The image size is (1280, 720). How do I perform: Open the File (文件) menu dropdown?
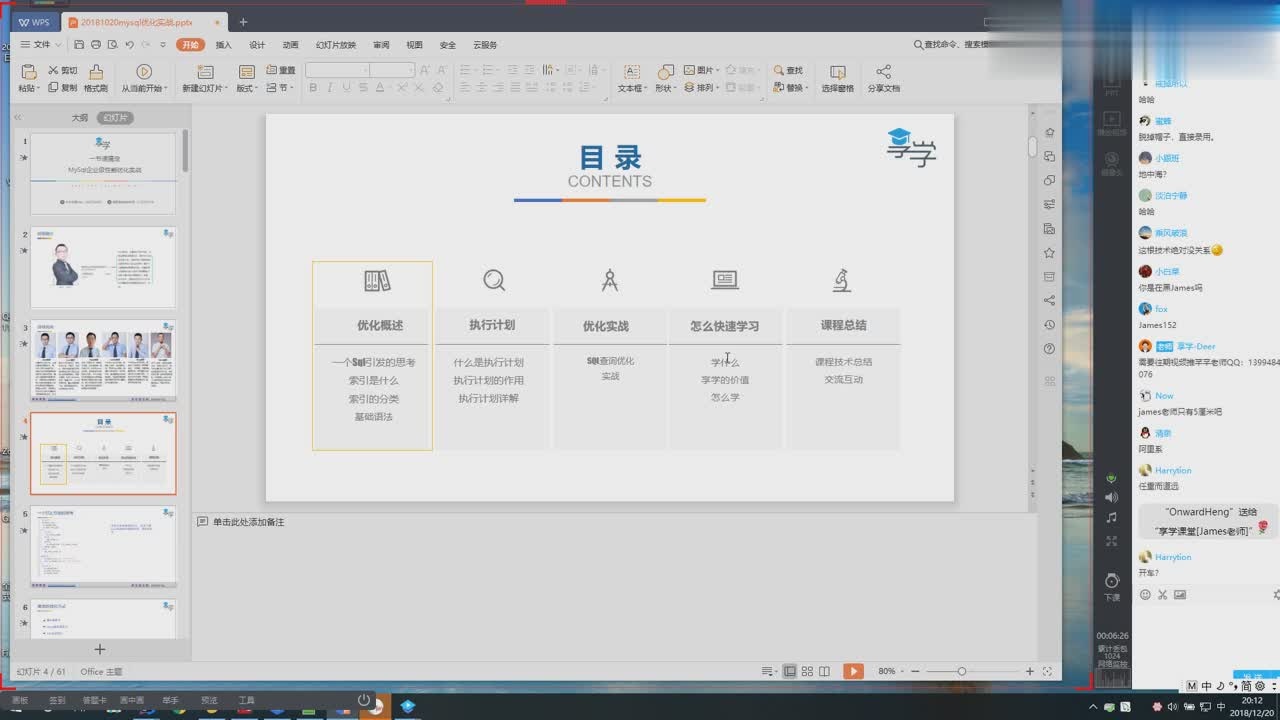pyautogui.click(x=41, y=45)
